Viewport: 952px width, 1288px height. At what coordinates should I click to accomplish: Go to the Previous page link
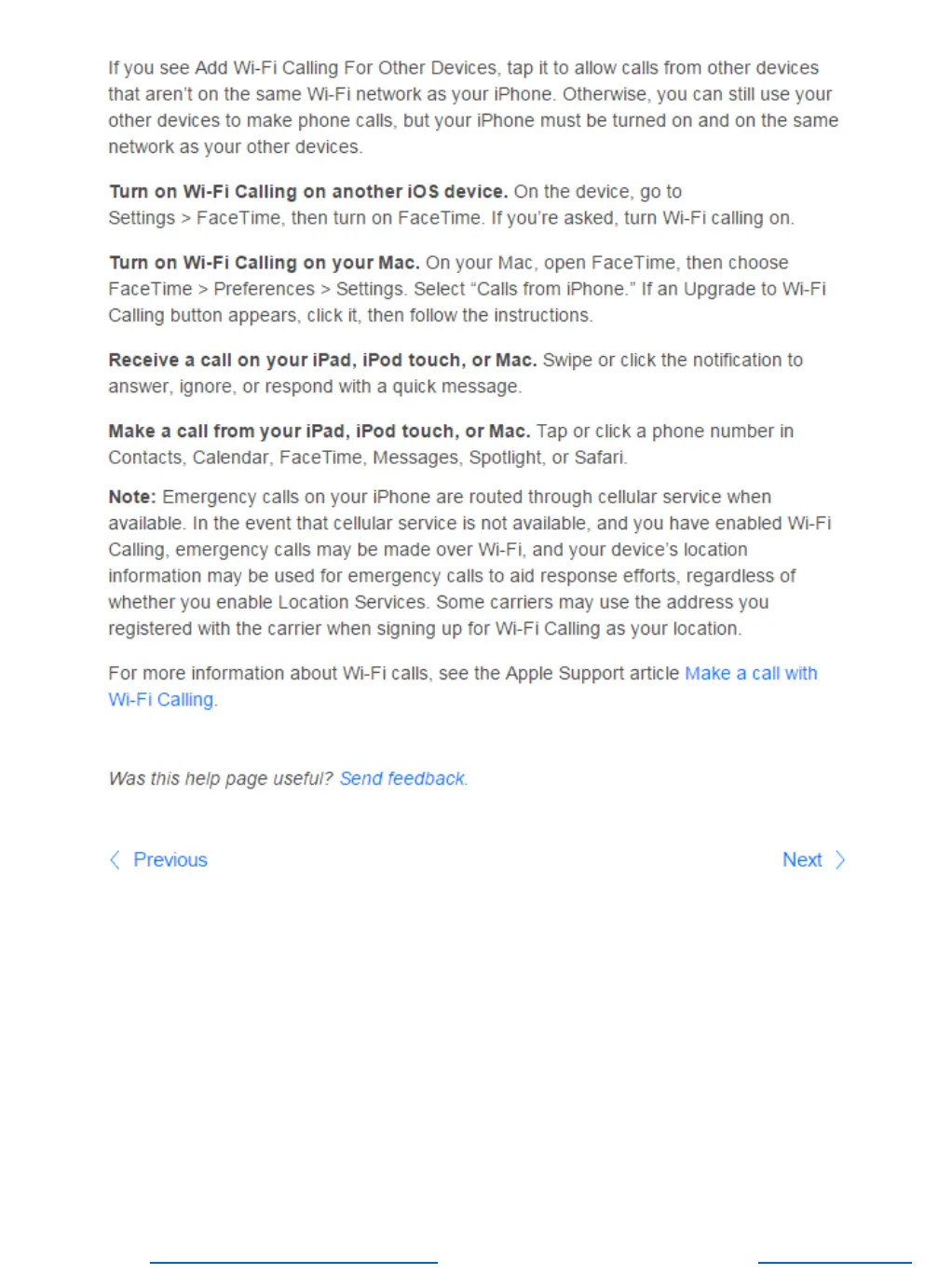tap(170, 859)
